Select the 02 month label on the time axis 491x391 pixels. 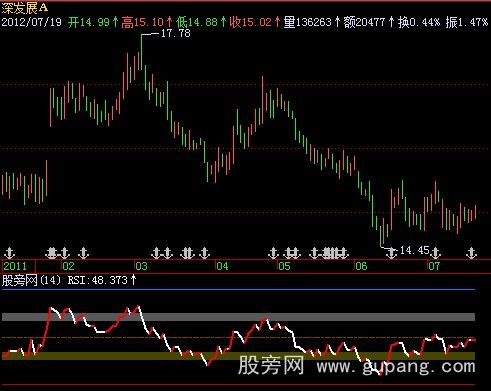point(69,266)
